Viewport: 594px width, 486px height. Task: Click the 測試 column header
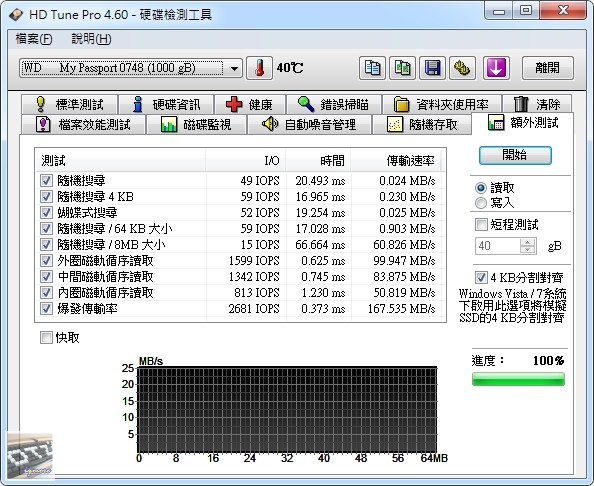pos(120,161)
